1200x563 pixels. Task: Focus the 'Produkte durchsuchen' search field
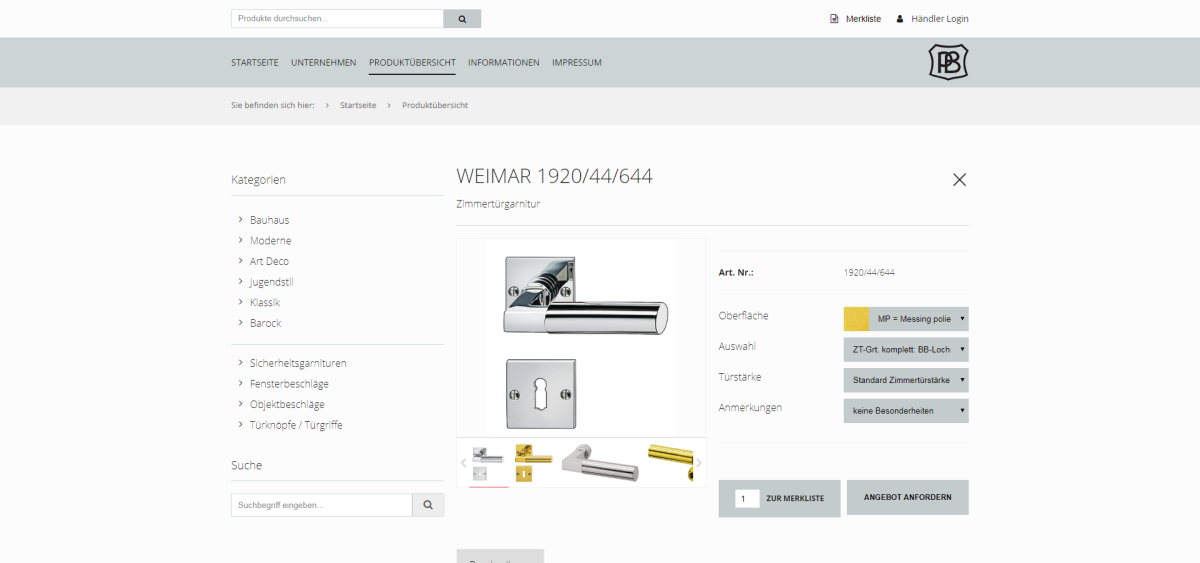[x=337, y=19]
